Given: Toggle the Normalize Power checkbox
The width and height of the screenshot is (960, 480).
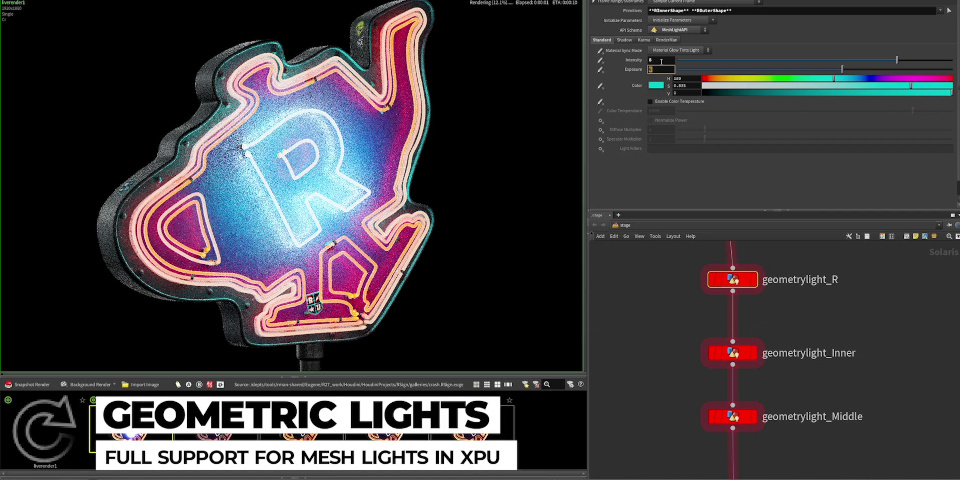Looking at the screenshot, I should 650,120.
